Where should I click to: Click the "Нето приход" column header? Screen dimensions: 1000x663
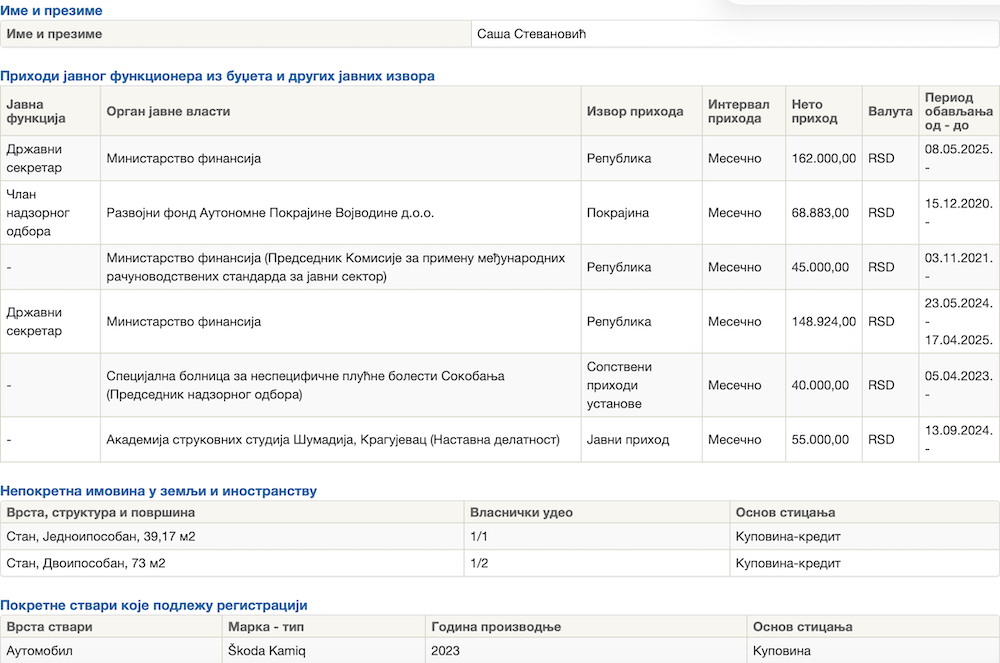click(814, 111)
